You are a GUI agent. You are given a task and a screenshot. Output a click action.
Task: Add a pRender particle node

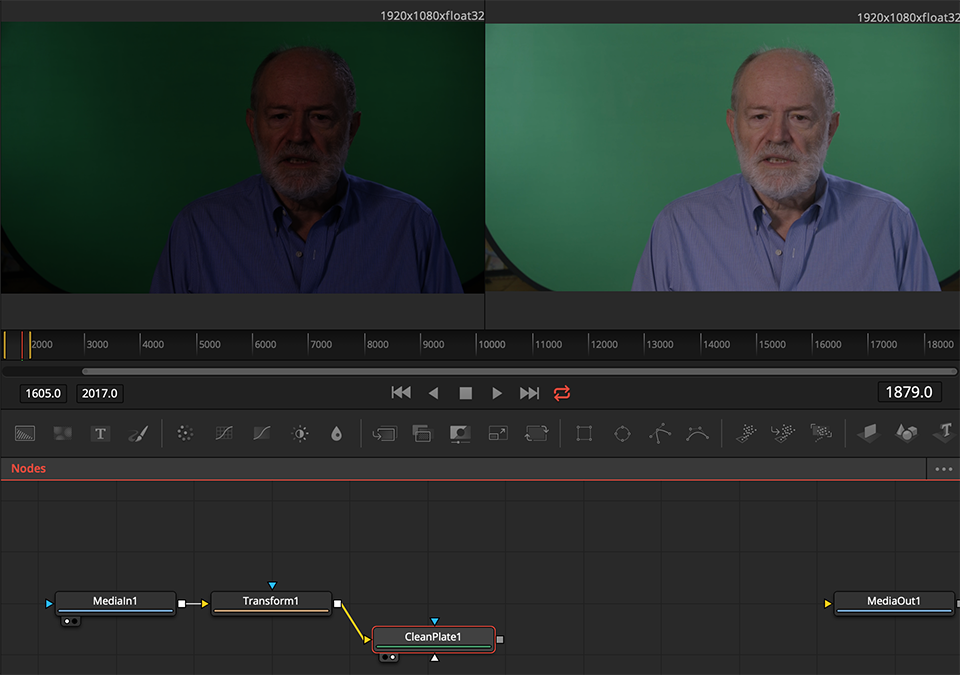[x=821, y=434]
